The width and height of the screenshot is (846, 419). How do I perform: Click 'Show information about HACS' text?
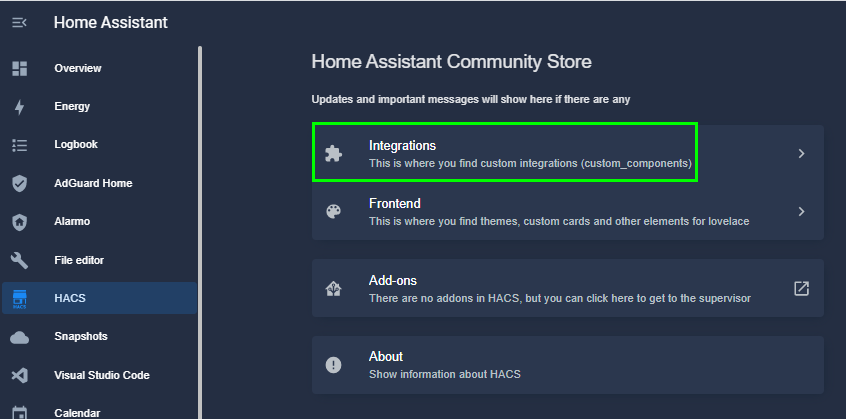point(445,374)
